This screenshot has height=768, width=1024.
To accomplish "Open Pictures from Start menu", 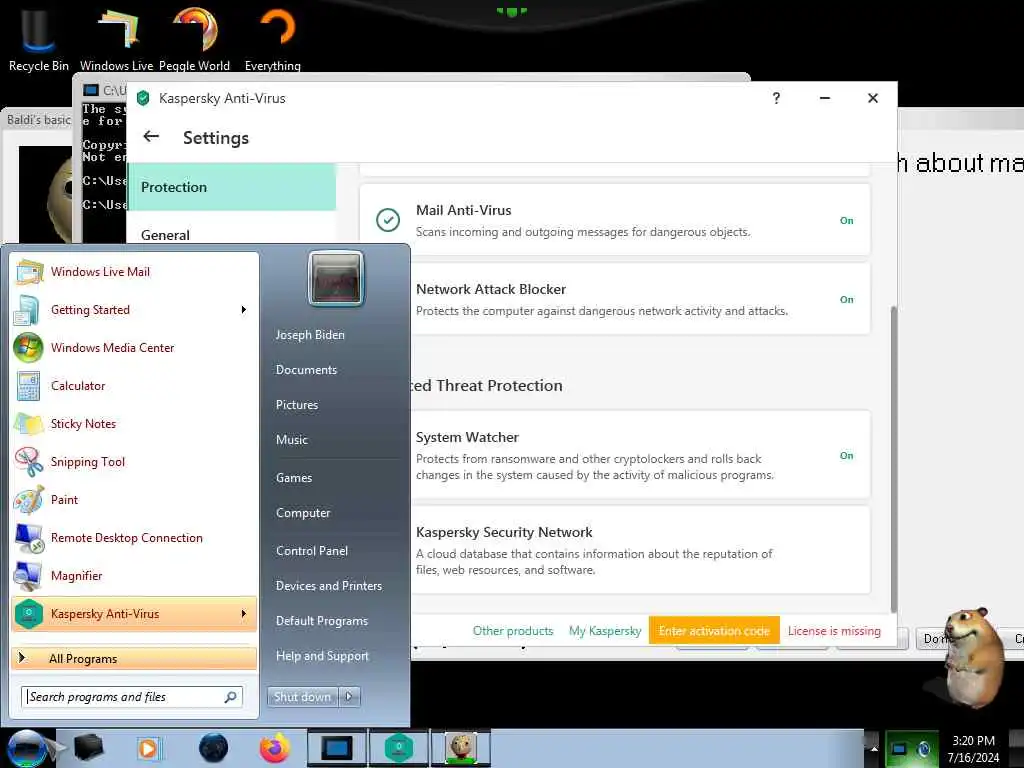I will 296,405.
